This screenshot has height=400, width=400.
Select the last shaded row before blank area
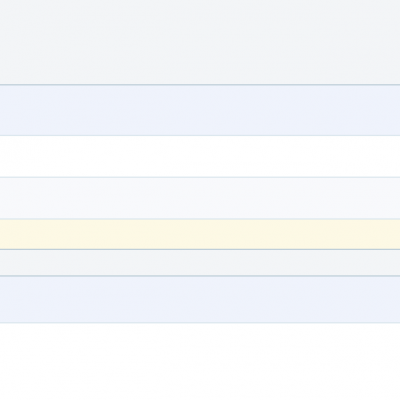coord(200,299)
